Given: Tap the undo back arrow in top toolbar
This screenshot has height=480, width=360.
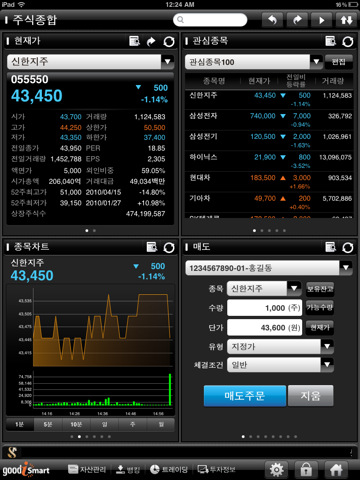Looking at the screenshot, I should 272,20.
